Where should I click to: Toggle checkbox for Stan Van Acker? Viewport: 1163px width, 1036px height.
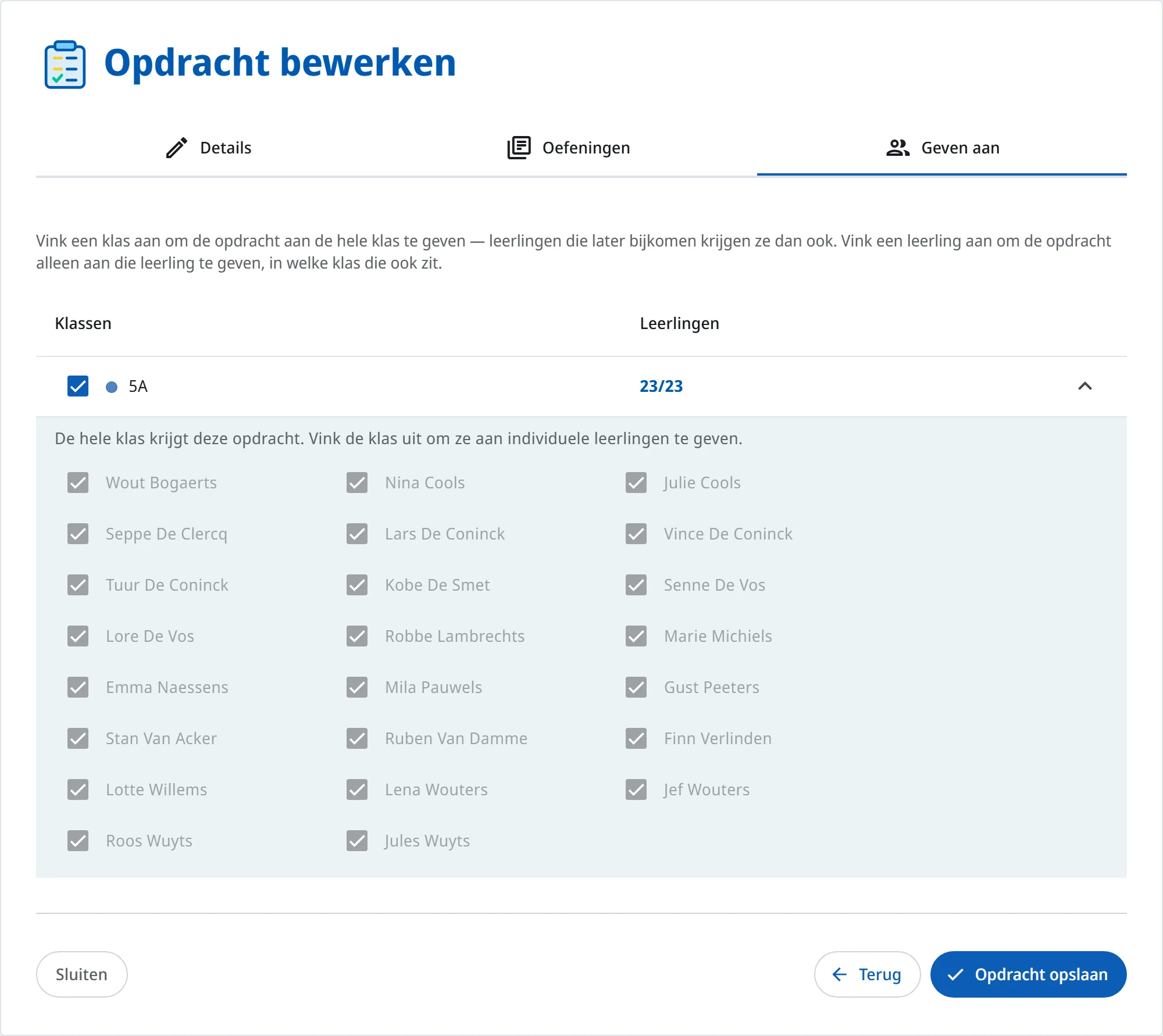pos(78,738)
